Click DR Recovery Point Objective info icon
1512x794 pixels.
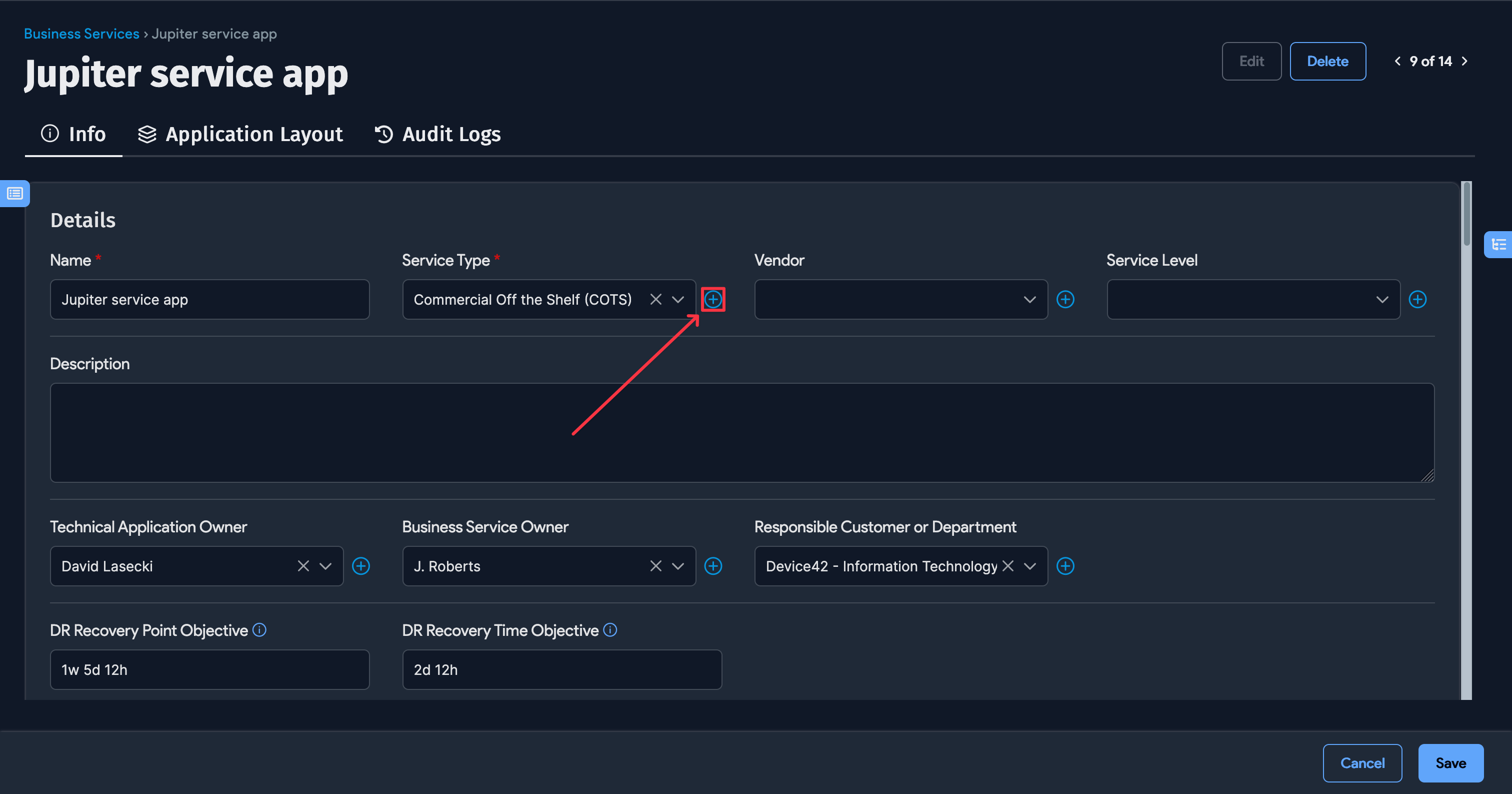pos(259,630)
